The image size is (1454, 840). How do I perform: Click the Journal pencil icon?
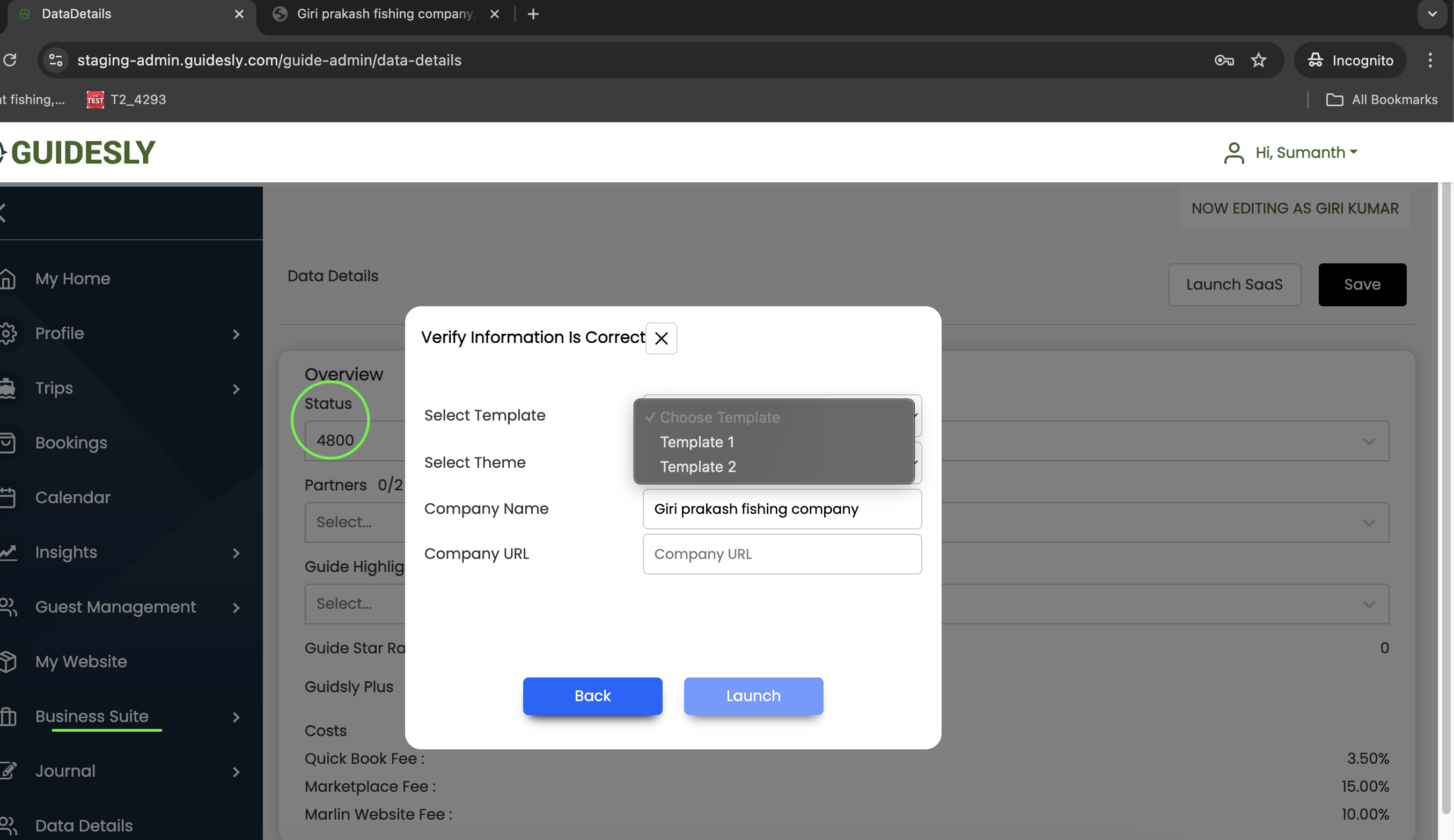(8, 771)
